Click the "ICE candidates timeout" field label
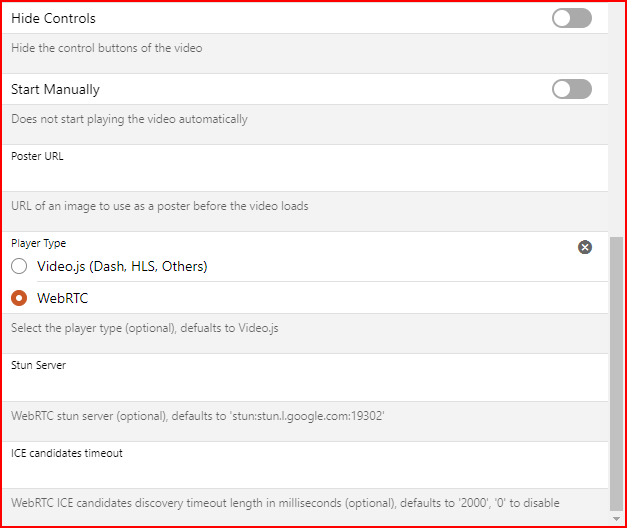Image resolution: width=627 pixels, height=528 pixels. pyautogui.click(x=67, y=453)
